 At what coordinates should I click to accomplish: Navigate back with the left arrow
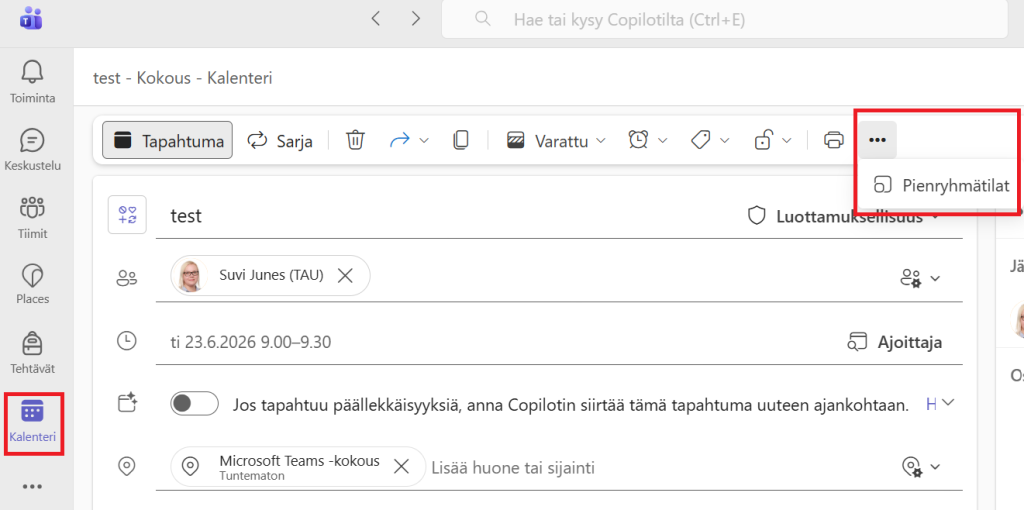pyautogui.click(x=375, y=18)
